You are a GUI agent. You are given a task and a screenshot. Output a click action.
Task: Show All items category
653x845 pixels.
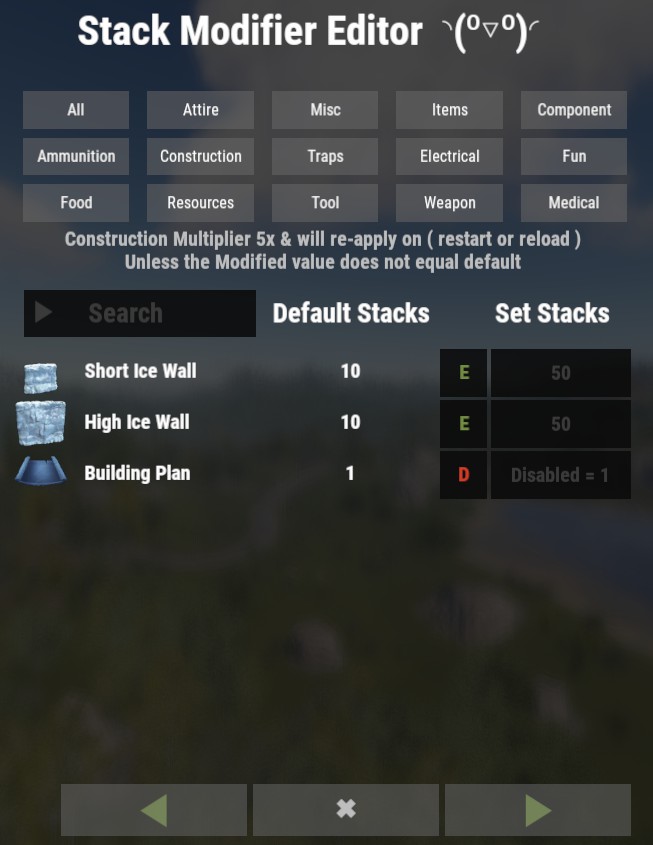[76, 110]
